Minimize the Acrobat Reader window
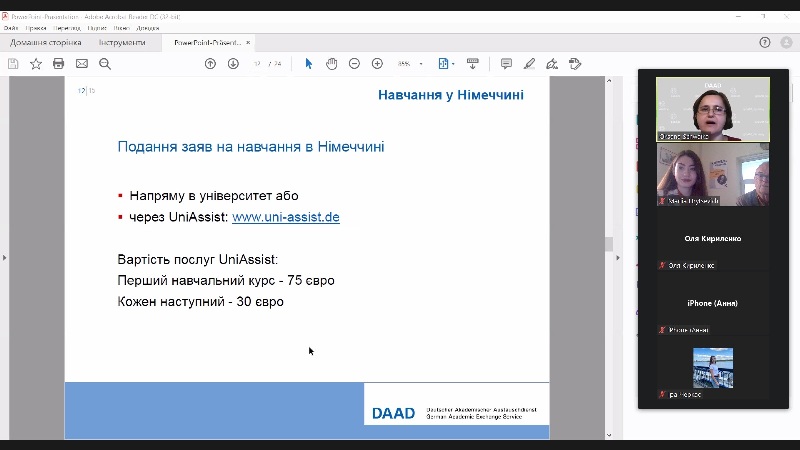 [x=738, y=16]
